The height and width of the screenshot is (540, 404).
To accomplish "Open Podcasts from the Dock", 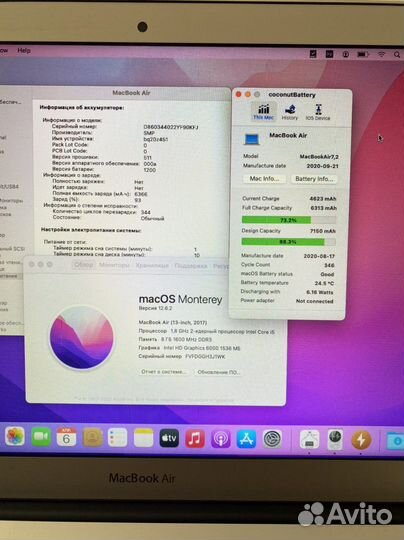I will pos(220,439).
